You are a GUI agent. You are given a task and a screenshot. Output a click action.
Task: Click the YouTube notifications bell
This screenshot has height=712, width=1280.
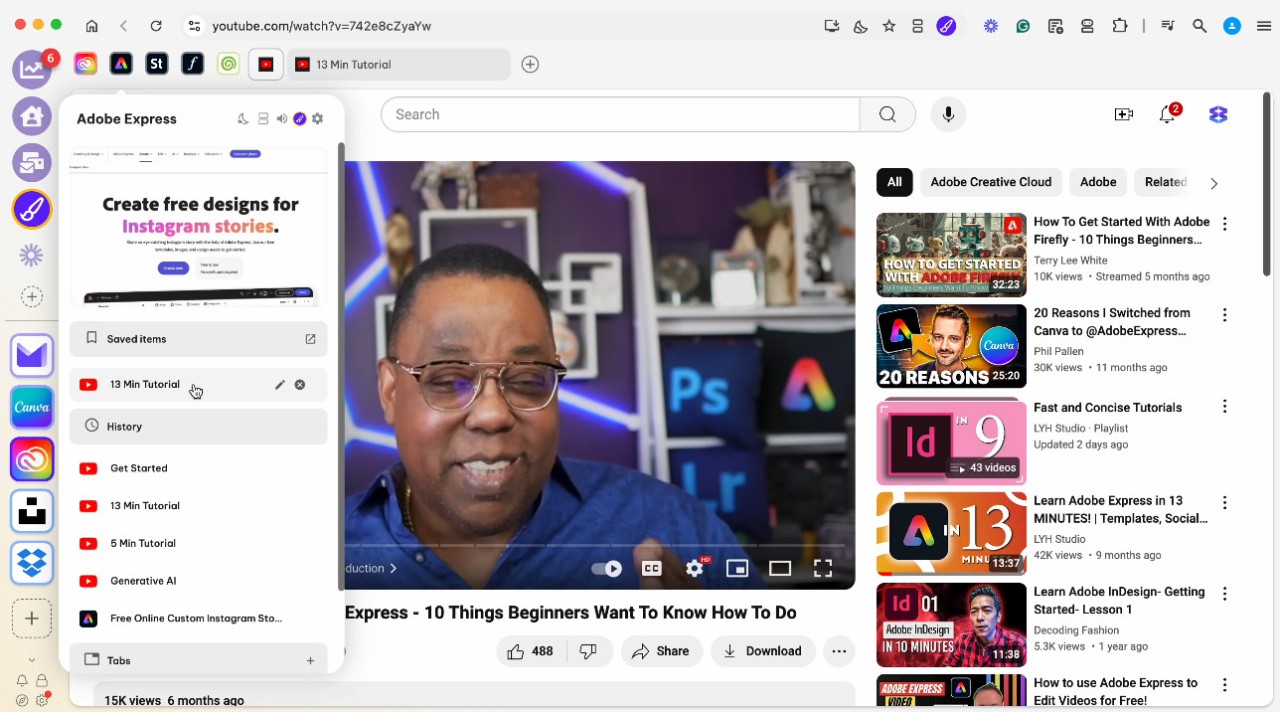click(1167, 115)
